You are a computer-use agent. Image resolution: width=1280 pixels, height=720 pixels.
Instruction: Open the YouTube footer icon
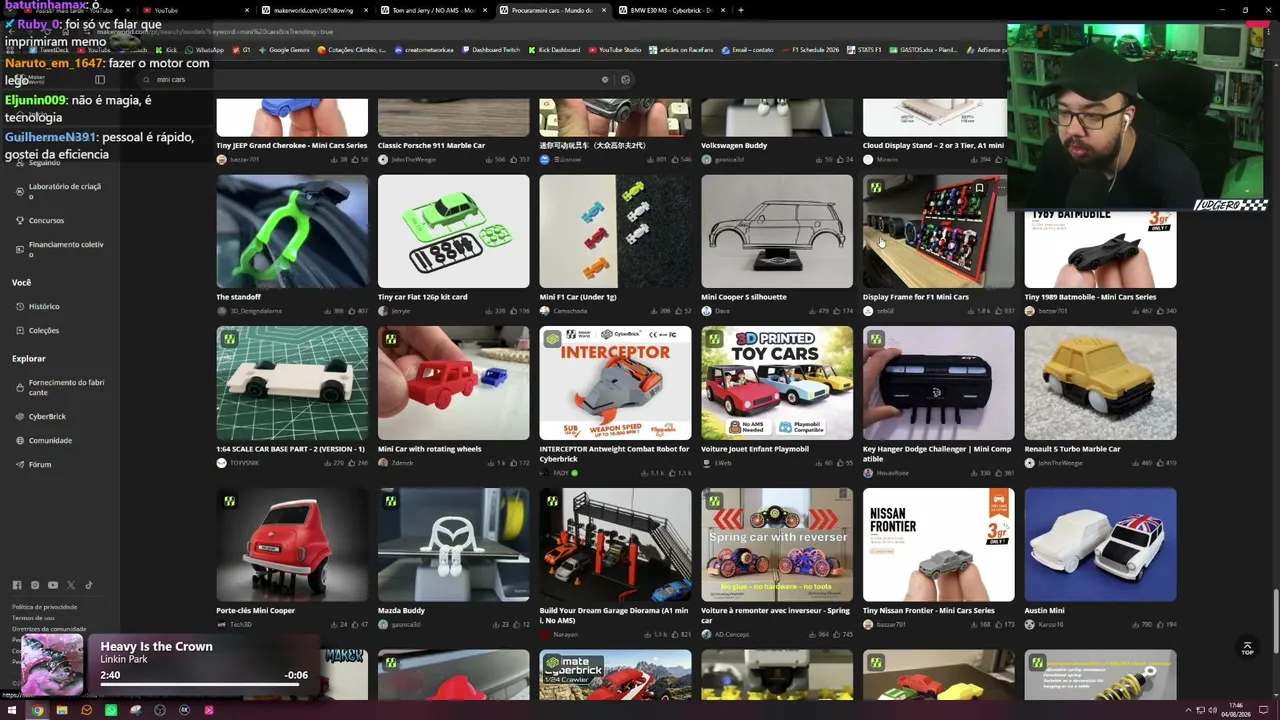[53, 585]
